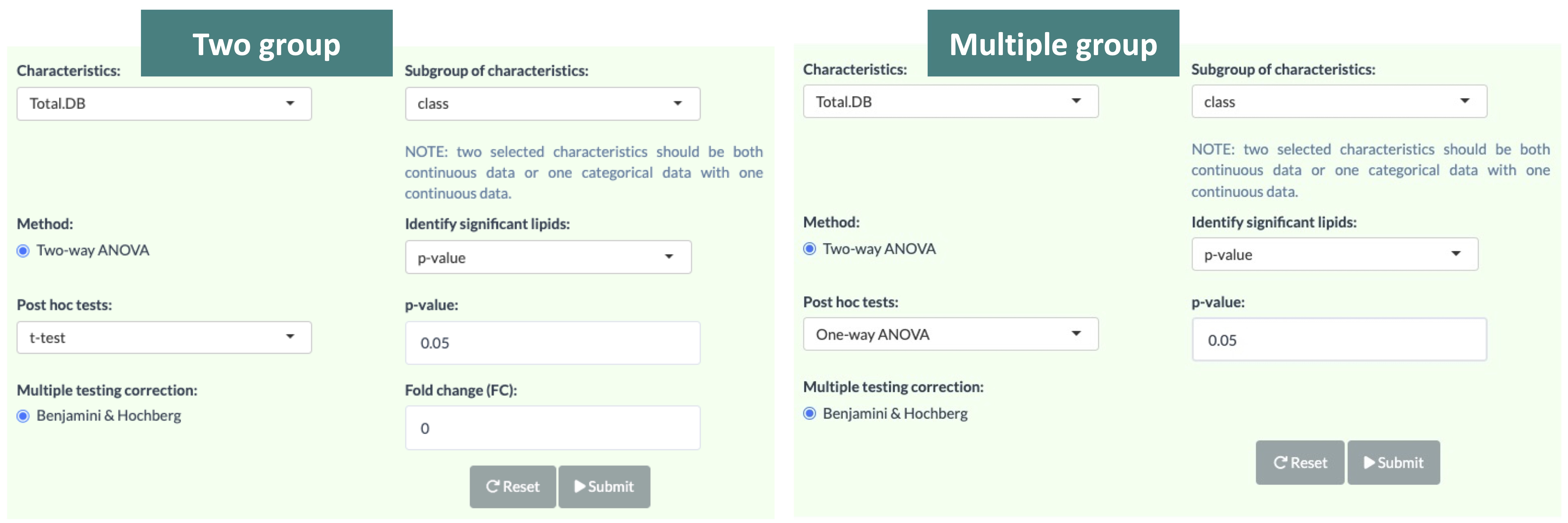Open Identify significant lipids dropdown in Multiple group
Screen dimensions: 1568x523
(1334, 254)
